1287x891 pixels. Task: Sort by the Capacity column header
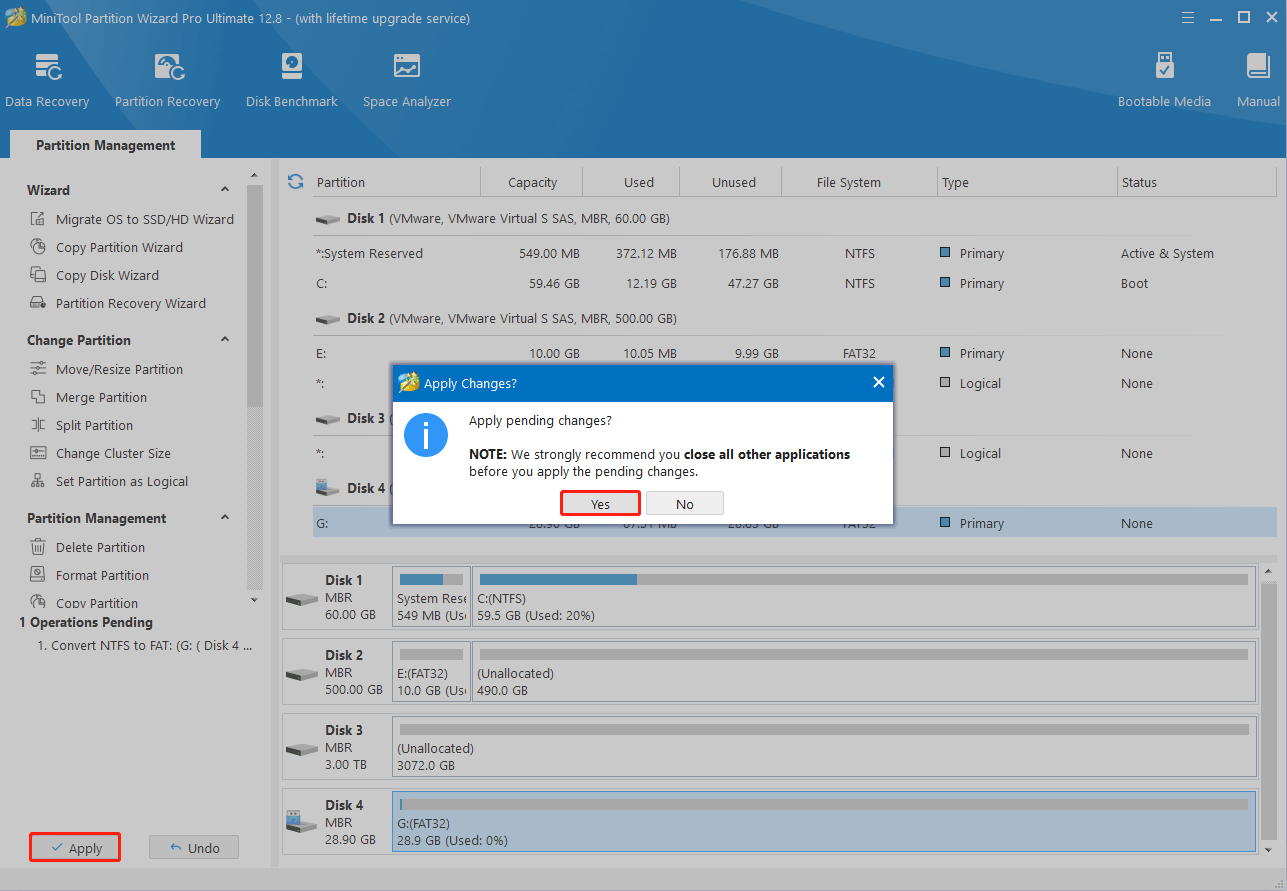532,182
